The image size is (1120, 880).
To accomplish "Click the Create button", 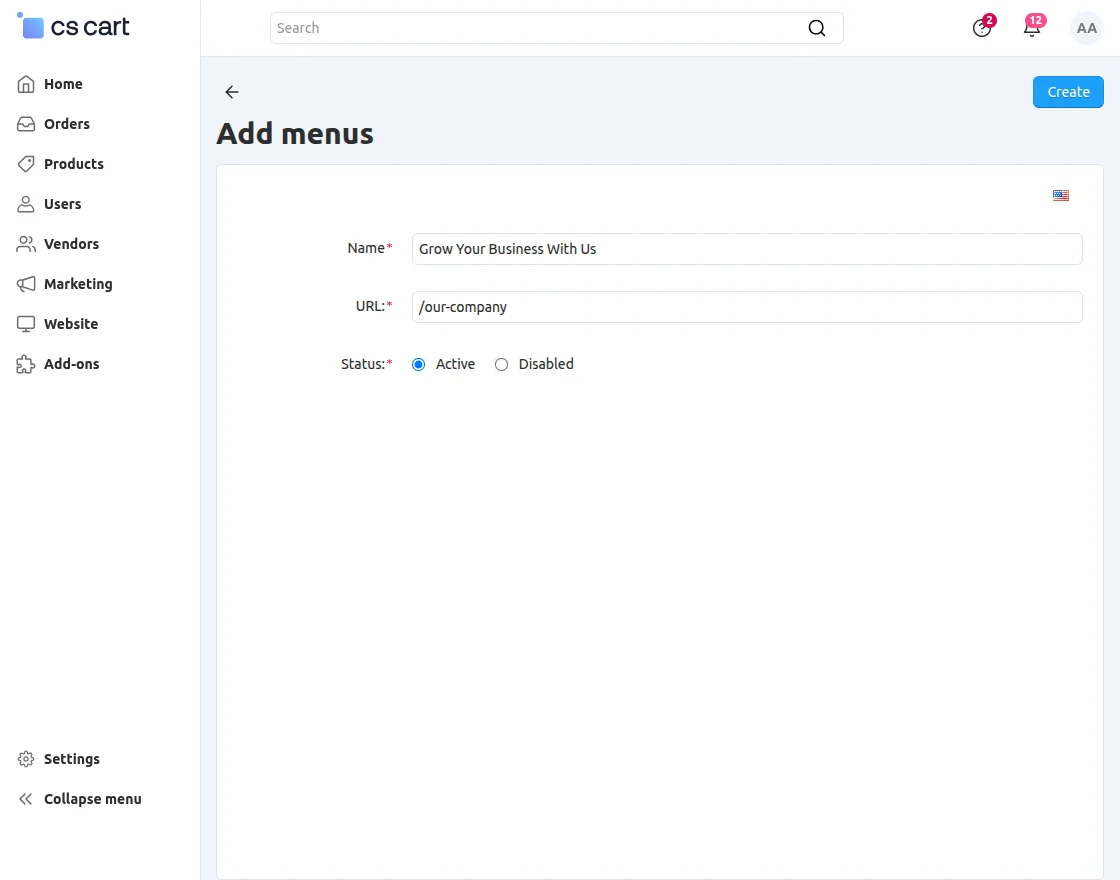I will (x=1068, y=91).
